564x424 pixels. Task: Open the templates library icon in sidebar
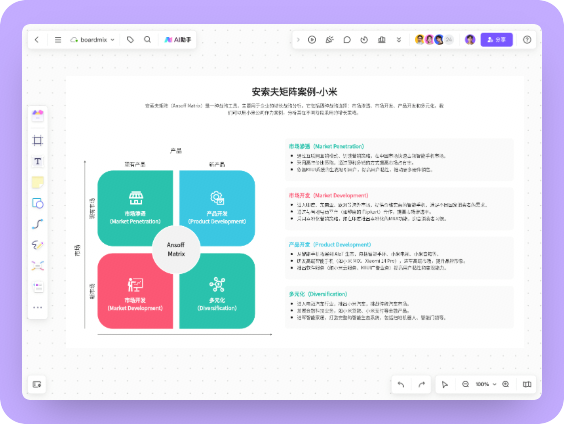38,116
